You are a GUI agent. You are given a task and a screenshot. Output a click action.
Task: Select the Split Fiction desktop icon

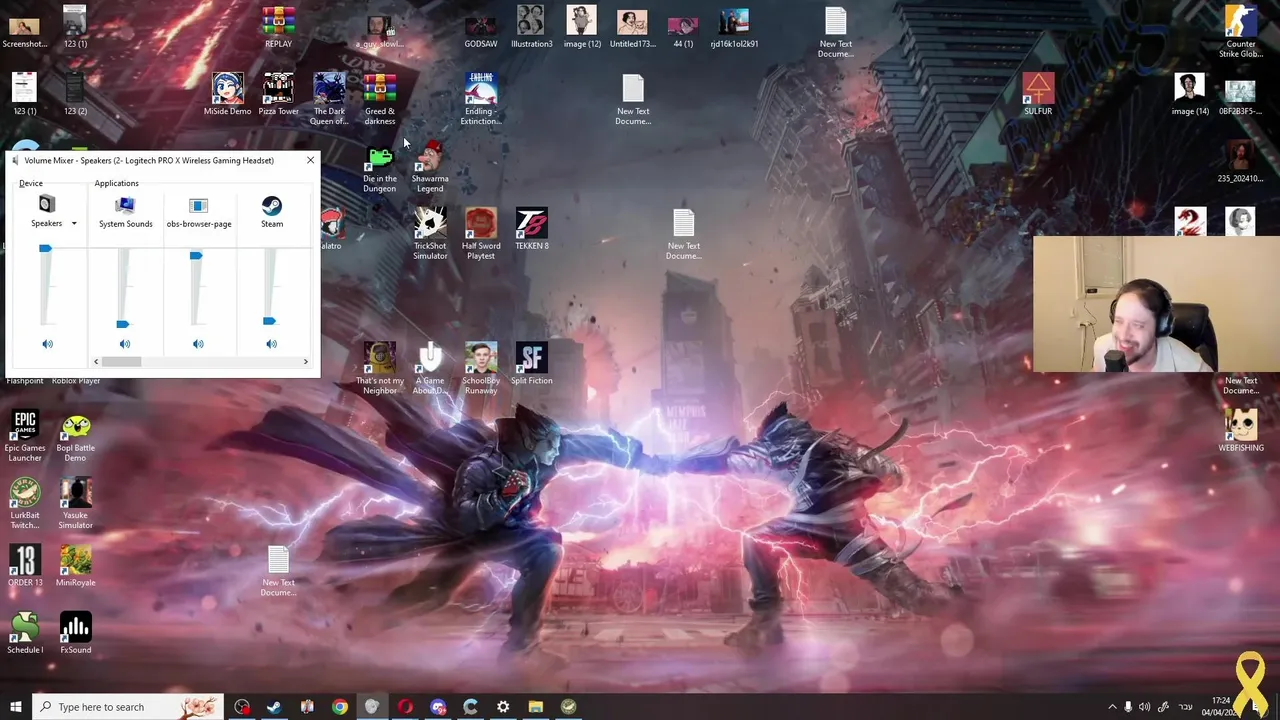click(x=532, y=363)
